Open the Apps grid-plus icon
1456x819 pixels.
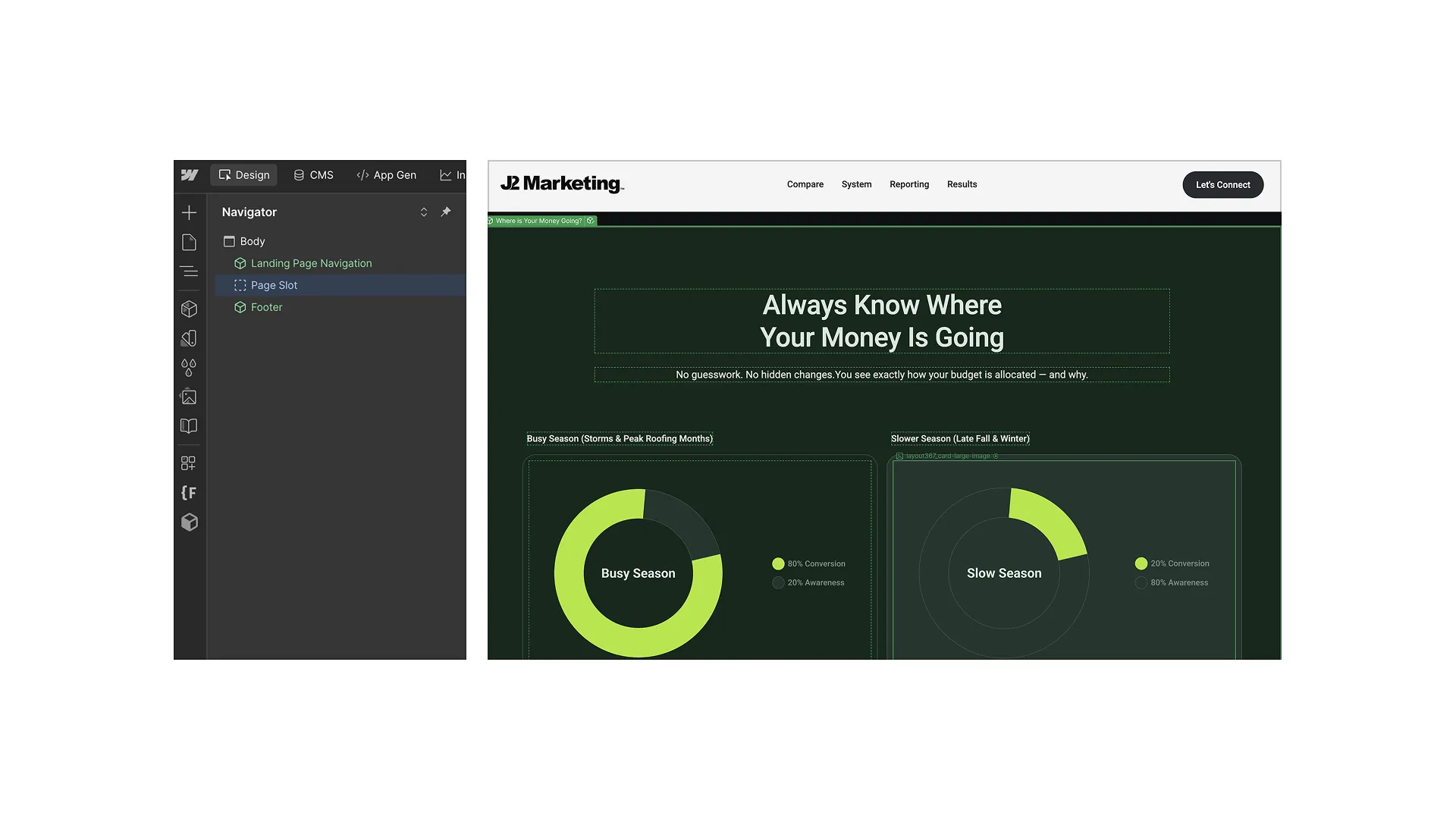[189, 463]
